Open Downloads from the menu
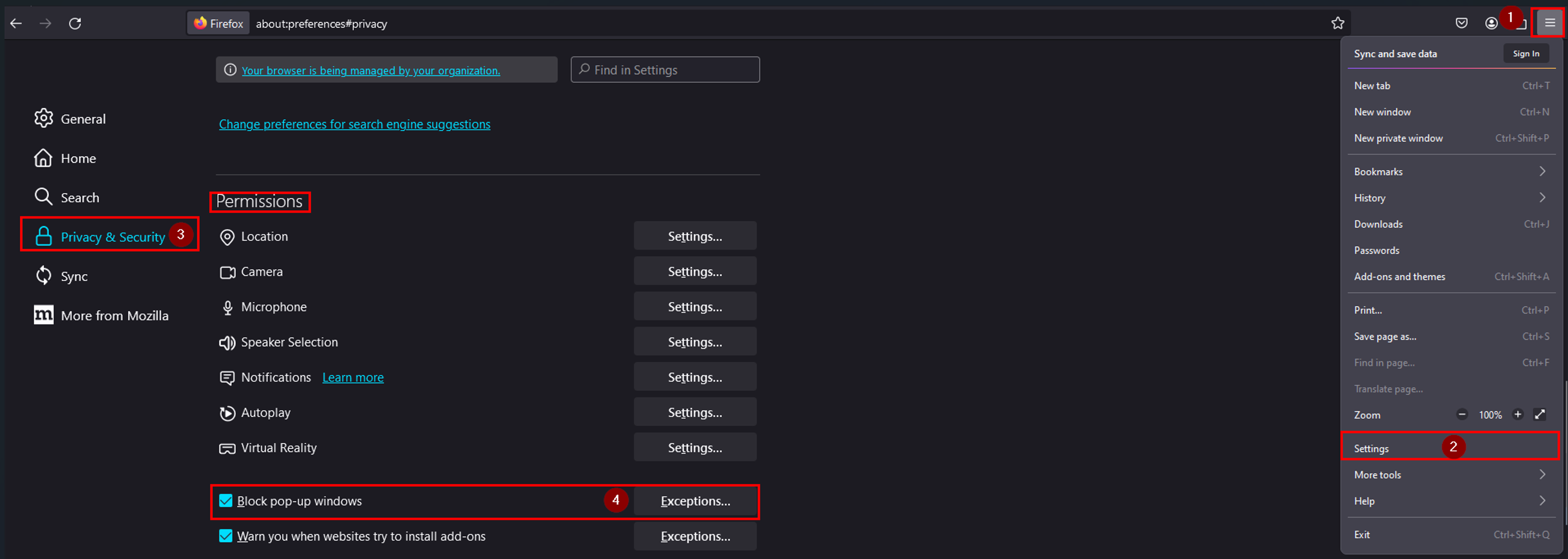1568x559 pixels. coord(1450,224)
